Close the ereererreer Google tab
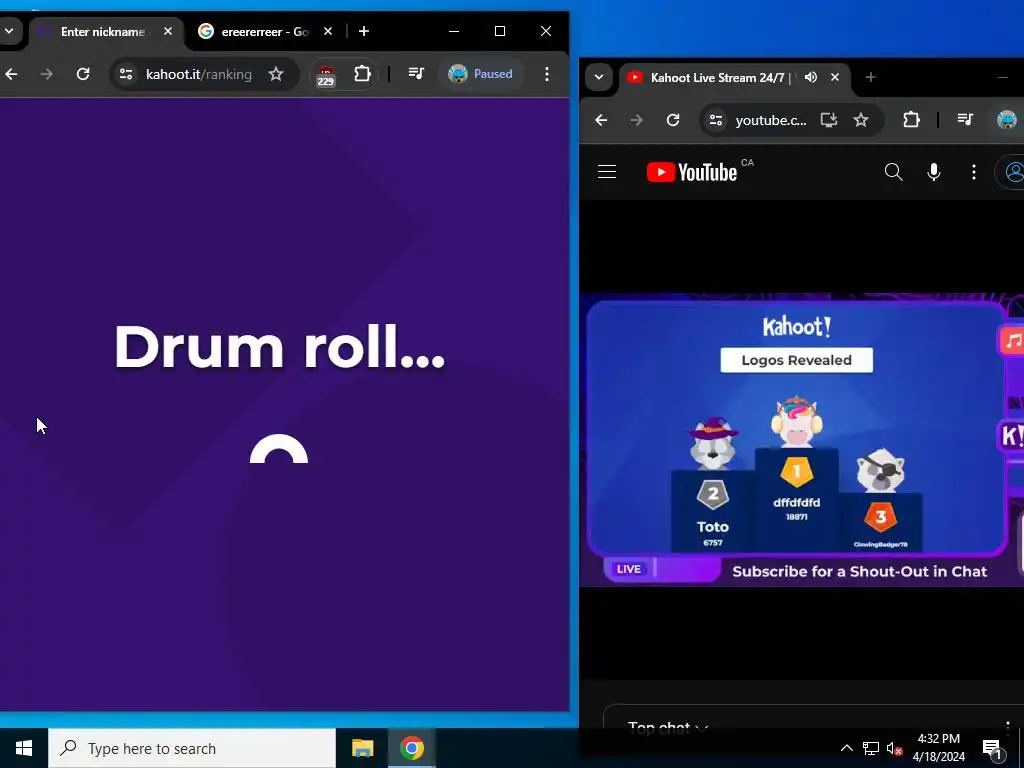The image size is (1024, 768). pos(328,31)
